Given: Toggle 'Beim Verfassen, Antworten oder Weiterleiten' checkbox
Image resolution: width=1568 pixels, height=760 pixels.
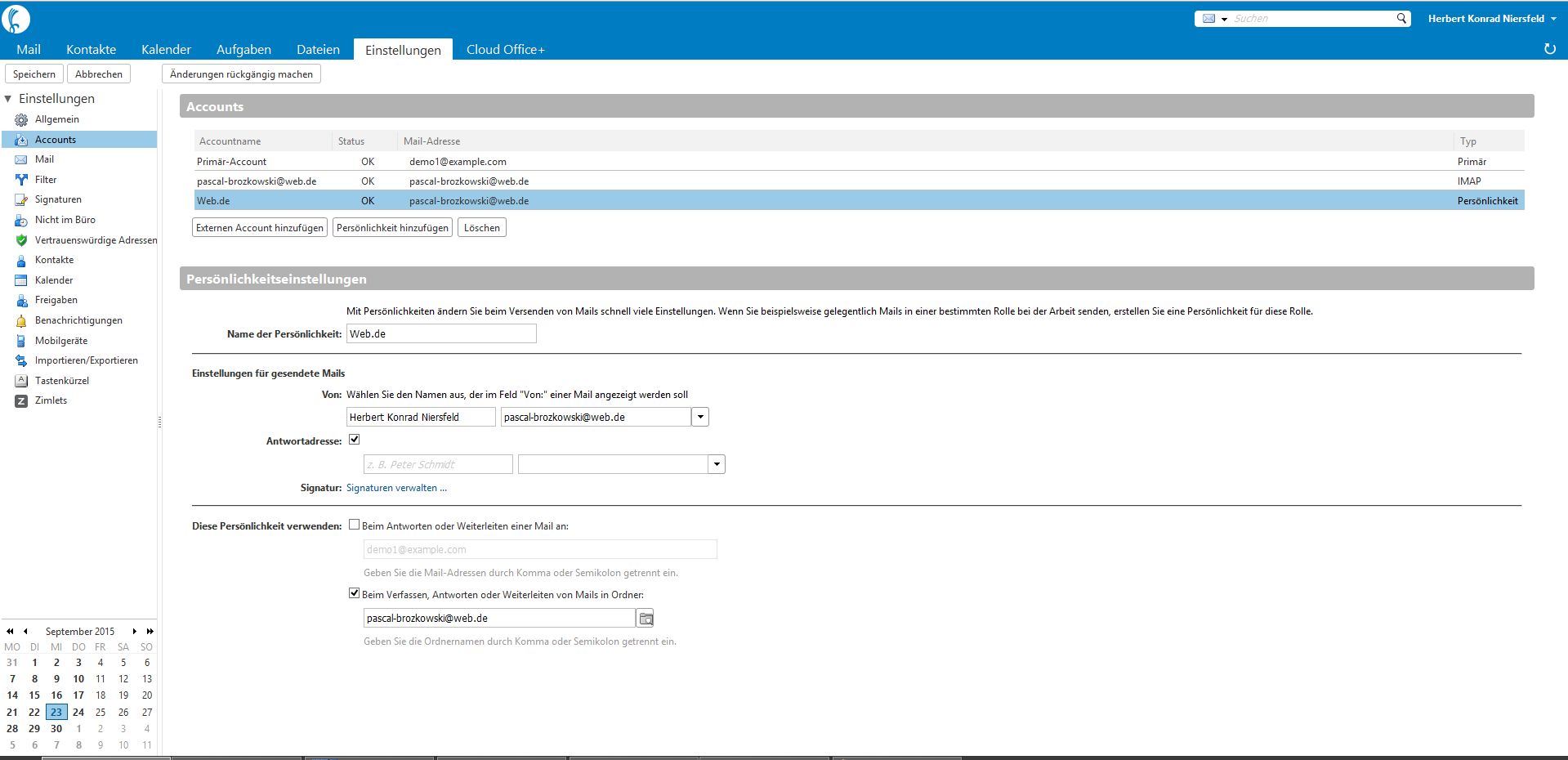Looking at the screenshot, I should (x=354, y=593).
